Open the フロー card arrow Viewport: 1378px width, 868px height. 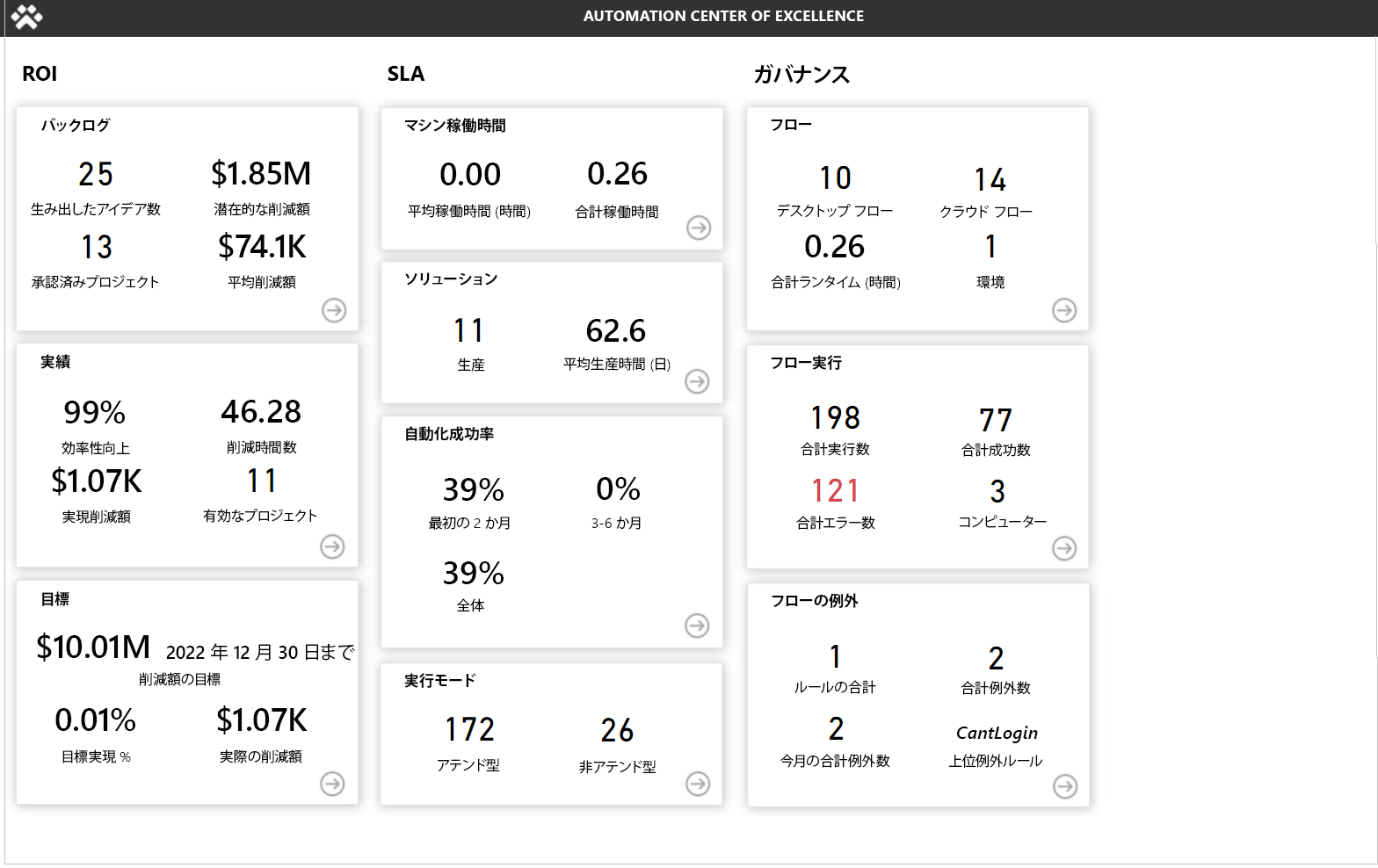pos(1064,310)
